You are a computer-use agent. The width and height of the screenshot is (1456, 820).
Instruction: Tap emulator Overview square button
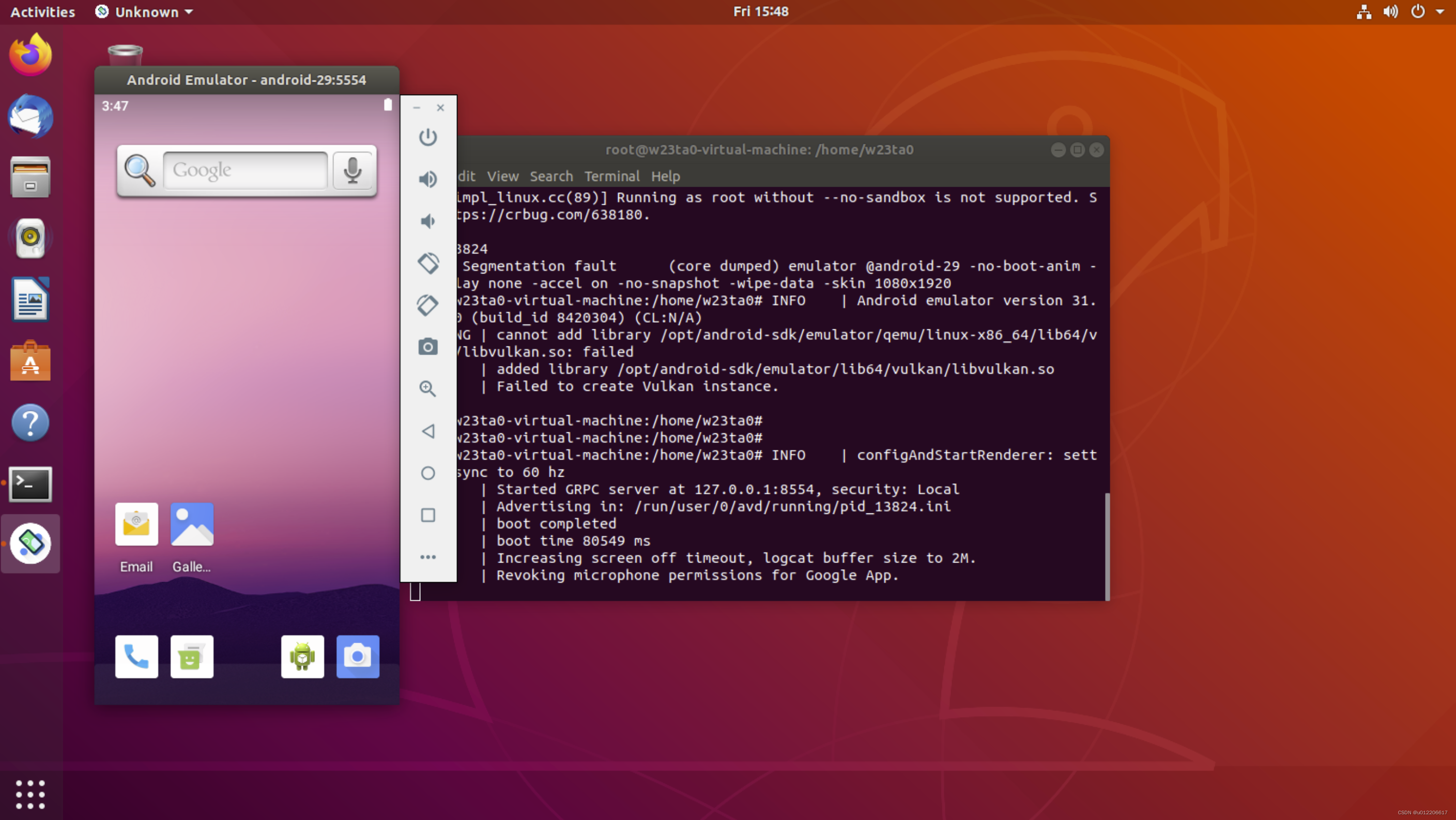[x=428, y=515]
